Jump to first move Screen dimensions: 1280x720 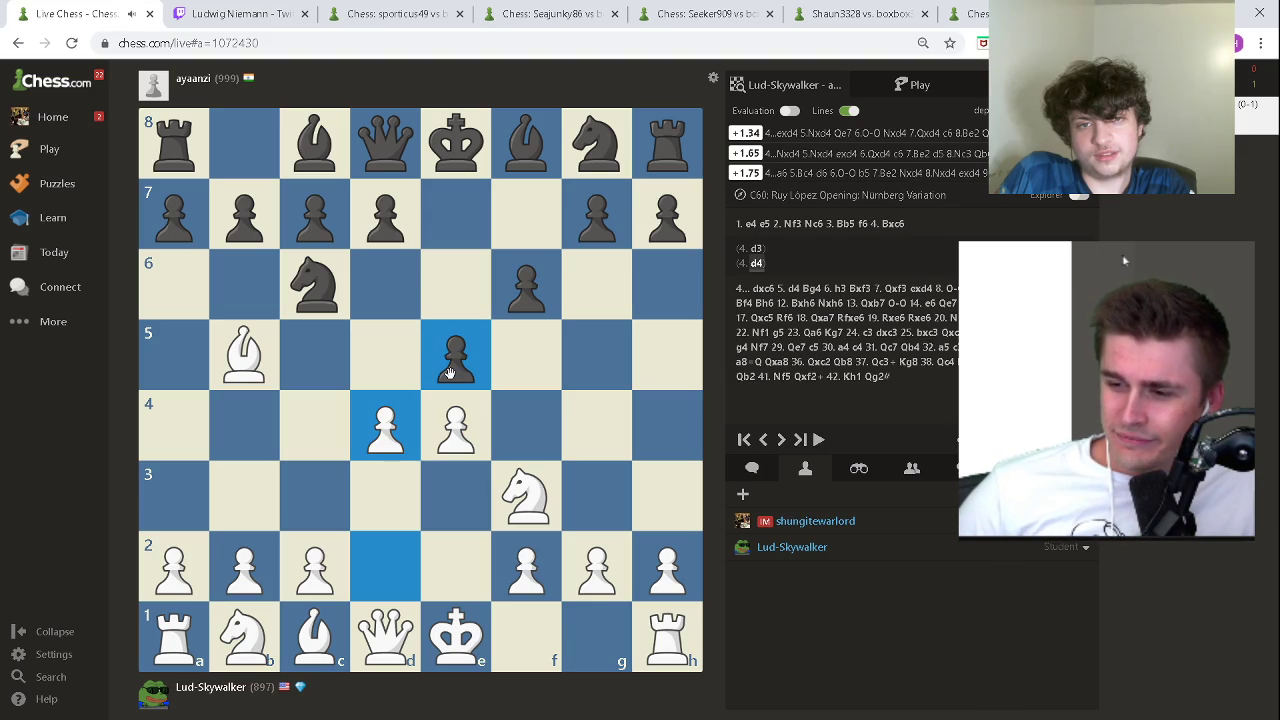click(x=744, y=440)
